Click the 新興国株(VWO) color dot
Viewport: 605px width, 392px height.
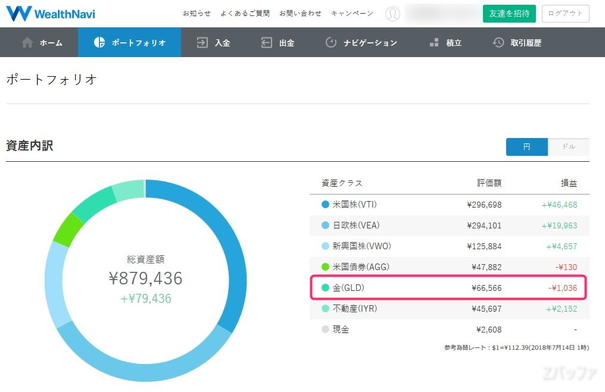[325, 246]
